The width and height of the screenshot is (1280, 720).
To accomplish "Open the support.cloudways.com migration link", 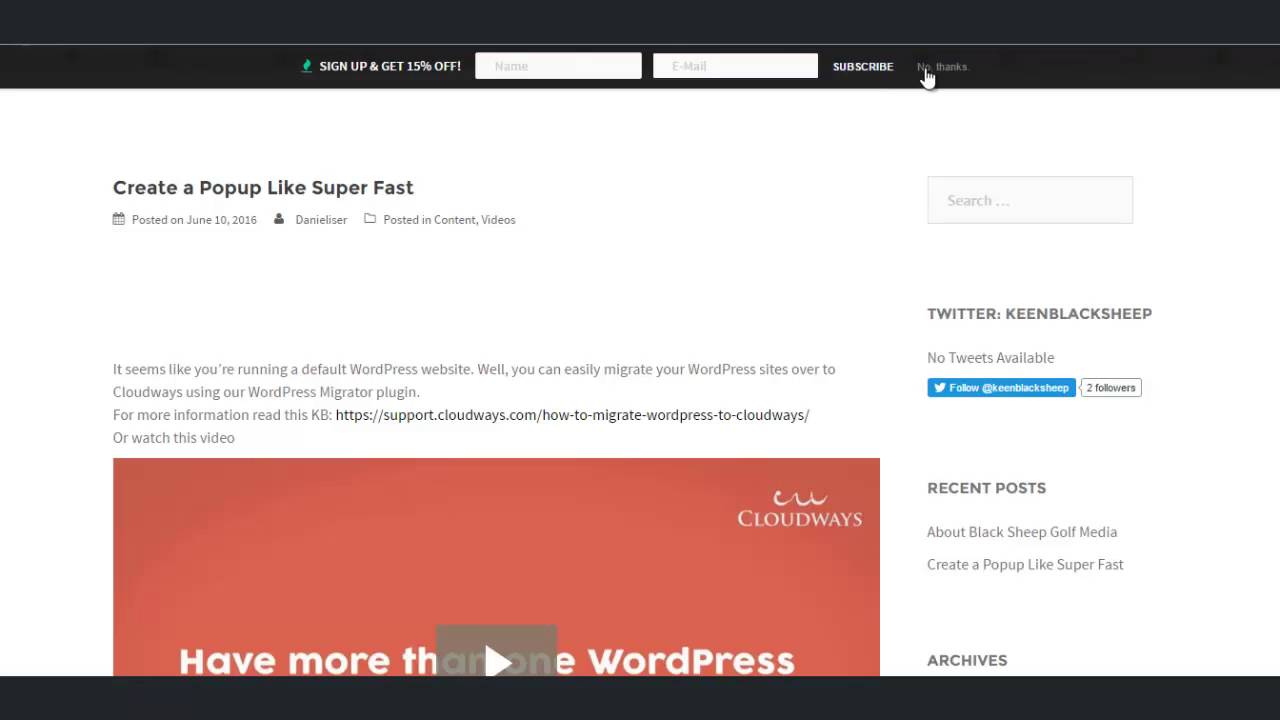I will [x=572, y=414].
